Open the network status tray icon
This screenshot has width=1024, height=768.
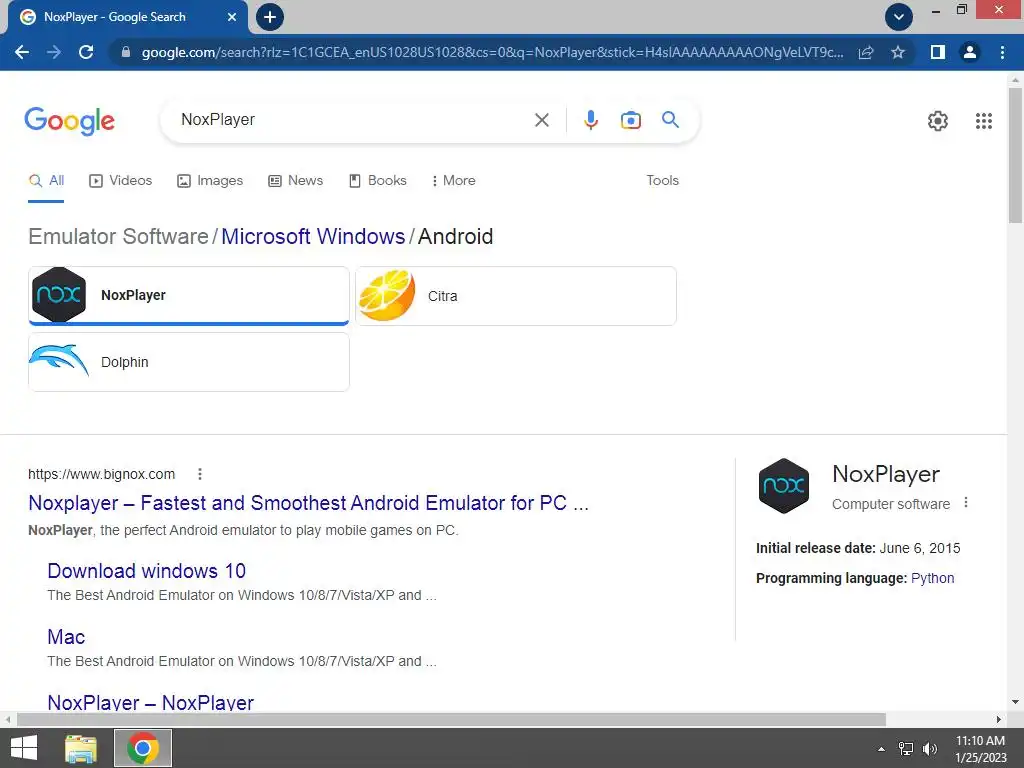click(x=906, y=749)
